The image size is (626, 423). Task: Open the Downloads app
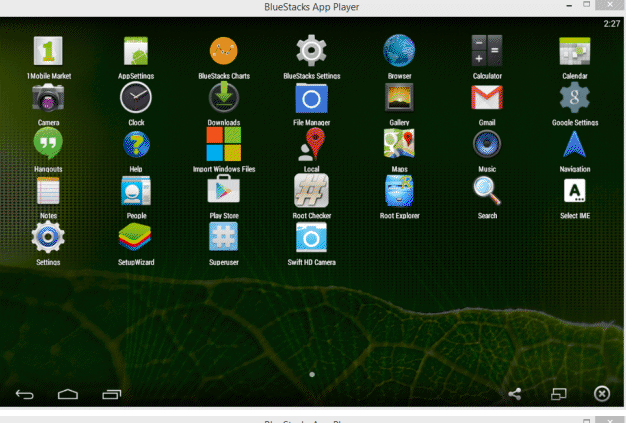[224, 97]
